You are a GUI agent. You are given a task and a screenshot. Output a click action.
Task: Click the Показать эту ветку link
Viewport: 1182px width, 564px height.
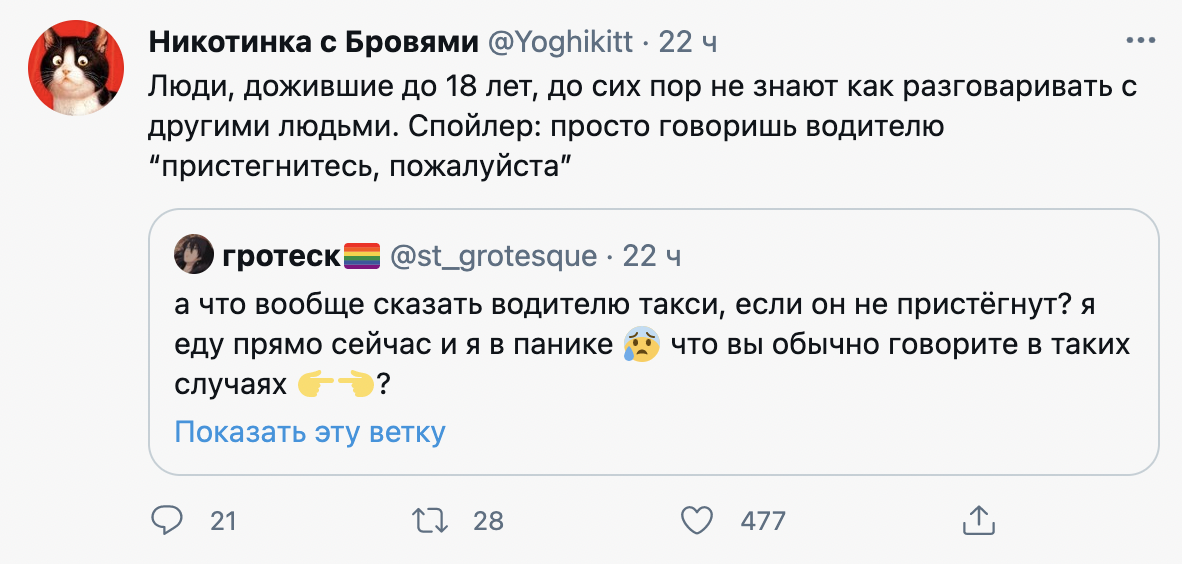point(310,432)
